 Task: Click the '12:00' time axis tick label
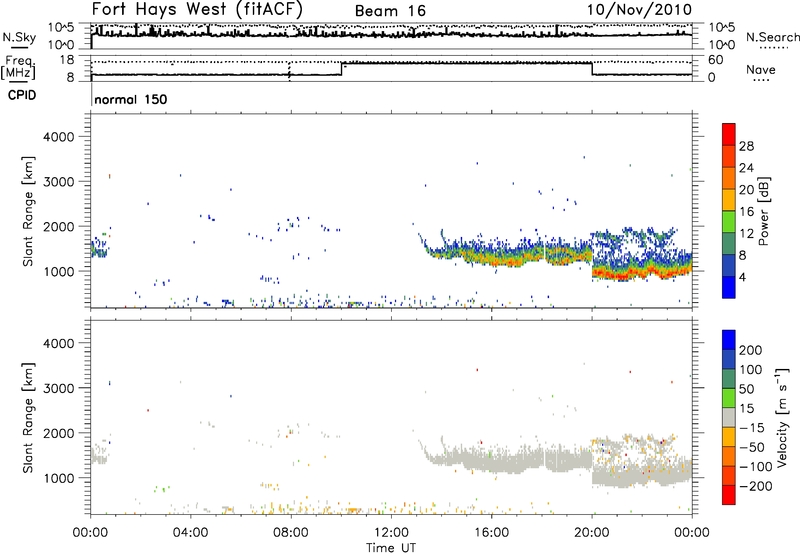(391, 533)
